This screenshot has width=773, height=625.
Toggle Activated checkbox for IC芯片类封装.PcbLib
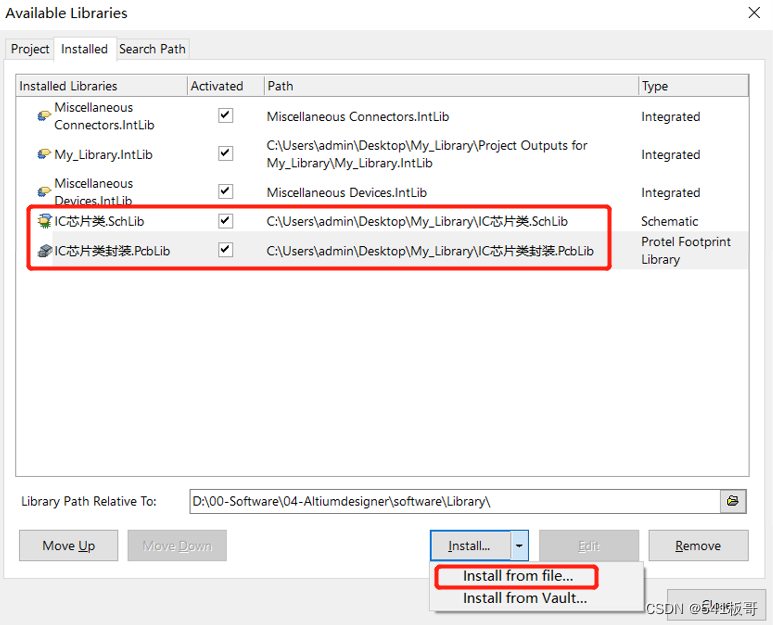pyautogui.click(x=225, y=250)
